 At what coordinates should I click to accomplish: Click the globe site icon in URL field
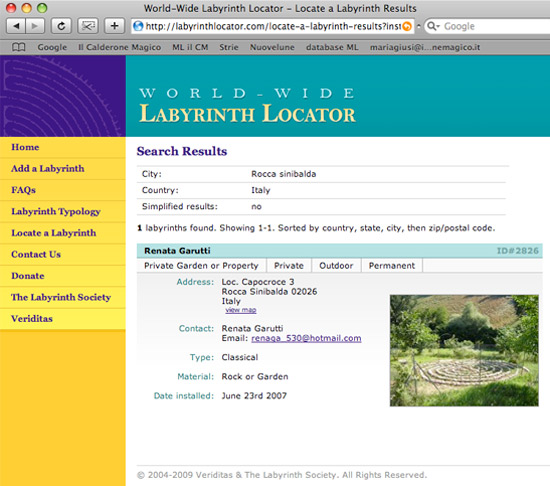point(139,26)
